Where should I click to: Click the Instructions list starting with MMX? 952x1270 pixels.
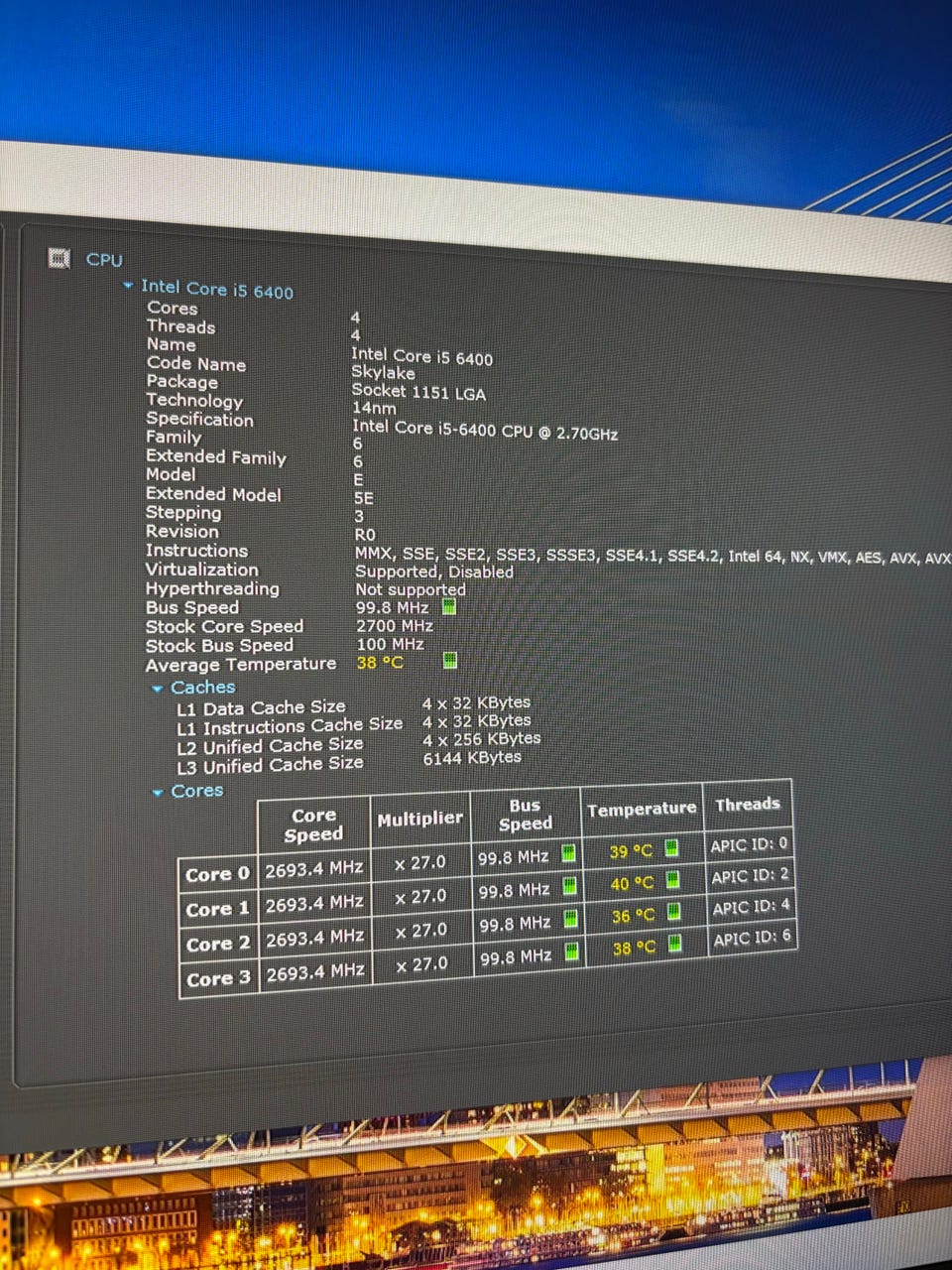pos(653,557)
